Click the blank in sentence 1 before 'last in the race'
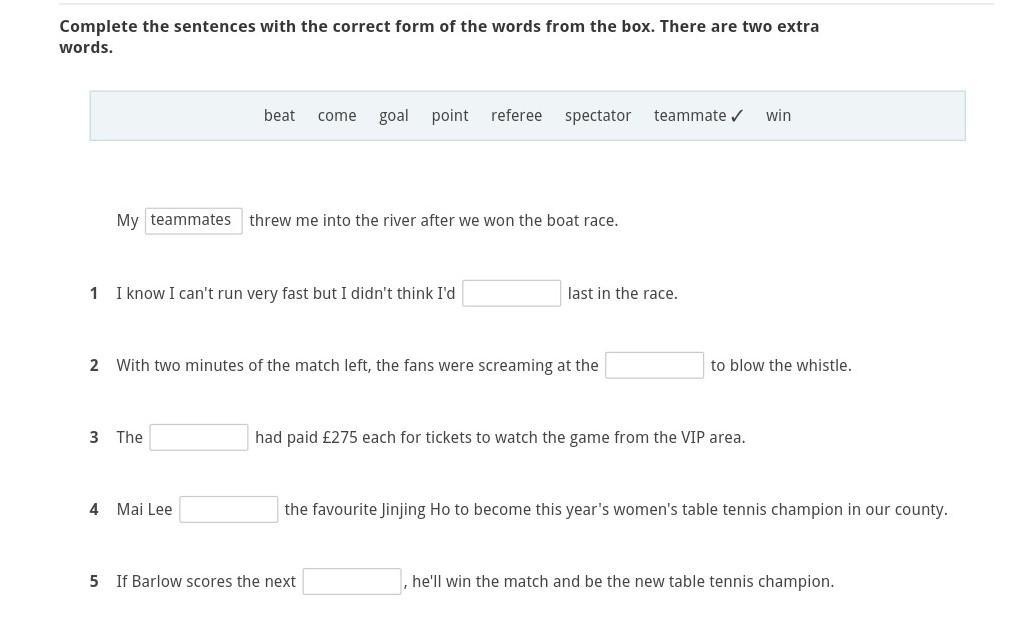 click(x=511, y=293)
